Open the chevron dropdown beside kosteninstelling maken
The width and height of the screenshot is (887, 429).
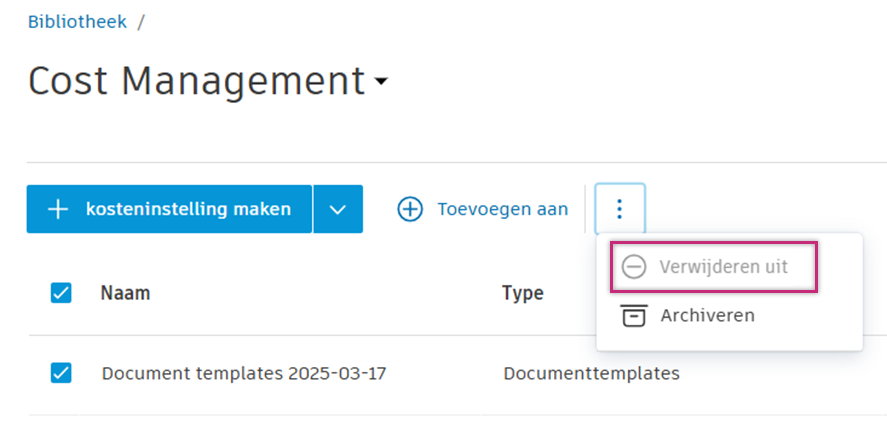[x=338, y=209]
